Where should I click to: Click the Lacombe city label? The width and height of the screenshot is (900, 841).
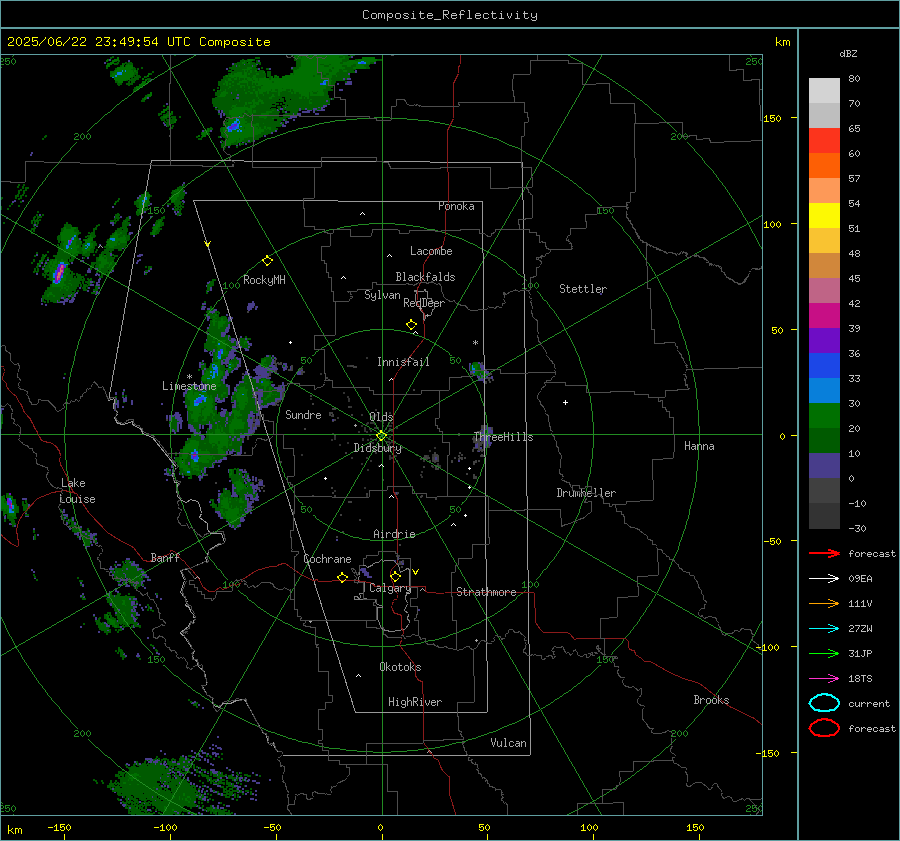pyautogui.click(x=431, y=251)
